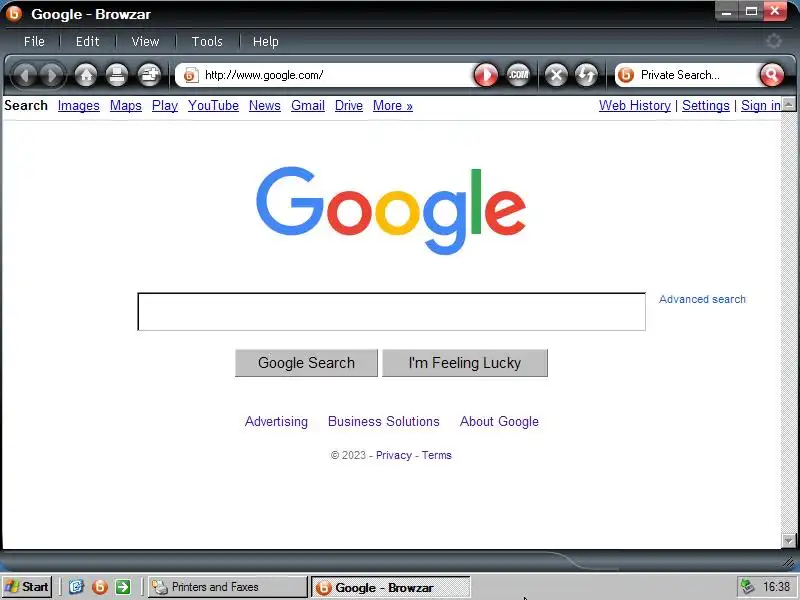Go back with the Back arrow button
The height and width of the screenshot is (600, 800).
point(23,76)
